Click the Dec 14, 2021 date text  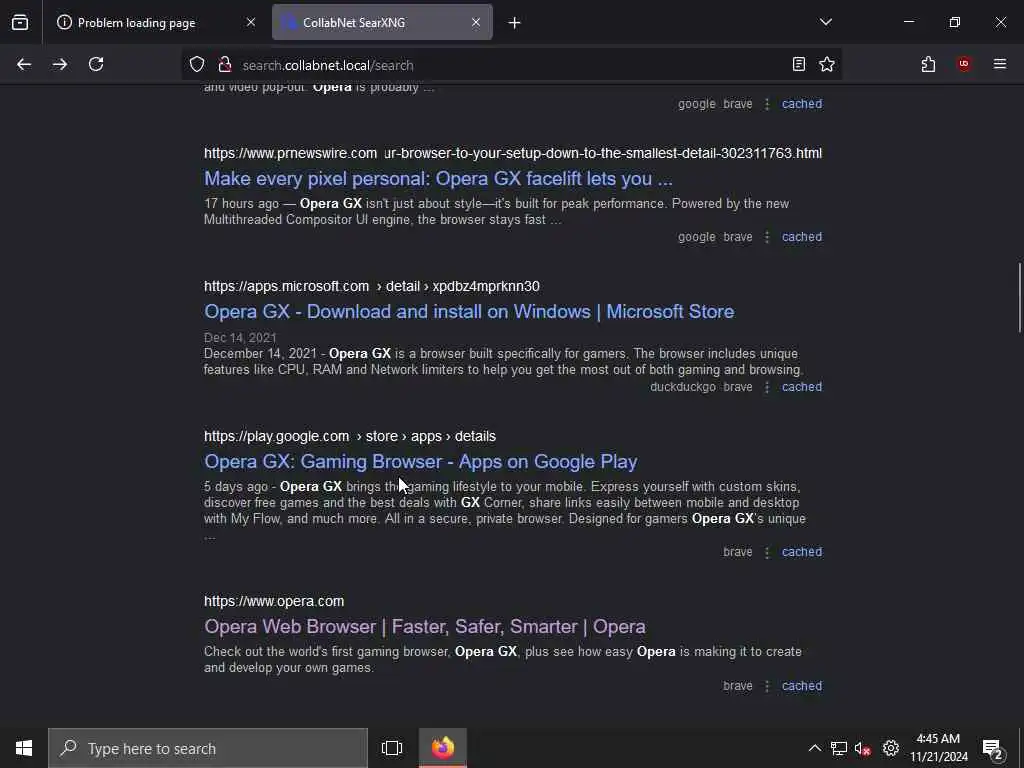[240, 338]
